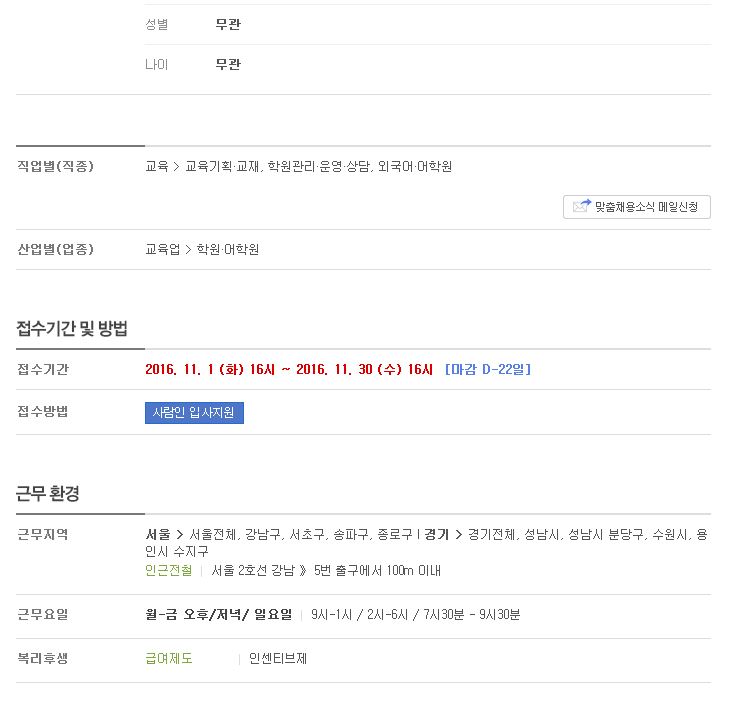Click the red 접수기간 date range
733x717 pixels.
click(289, 370)
